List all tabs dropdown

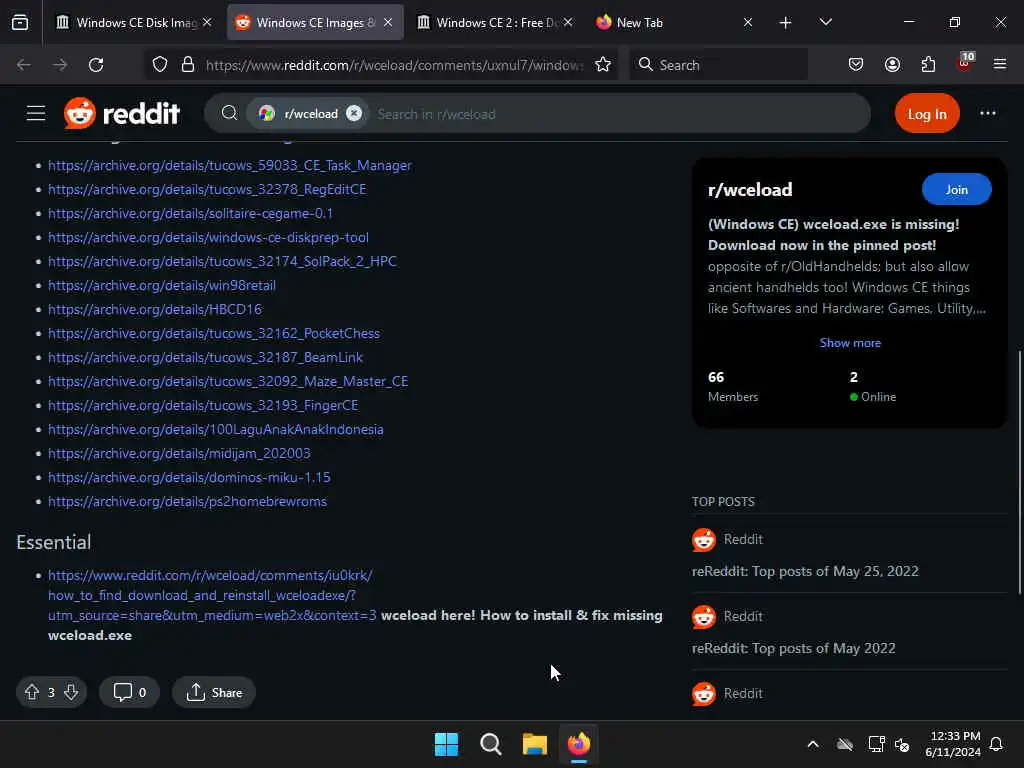coord(825,23)
